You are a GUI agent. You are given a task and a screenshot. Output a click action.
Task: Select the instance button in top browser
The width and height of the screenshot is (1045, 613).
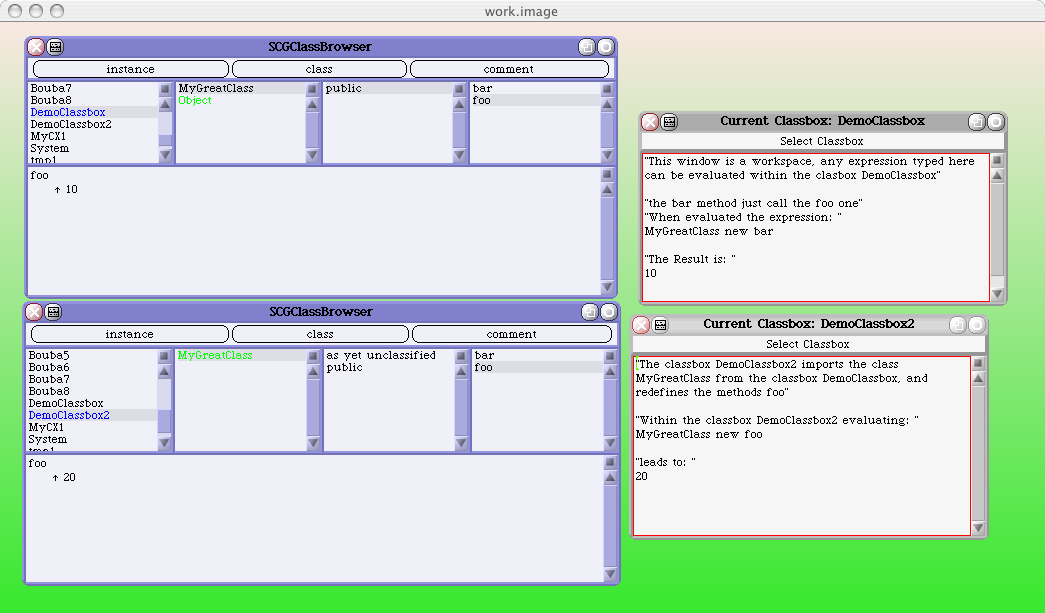[x=130, y=69]
